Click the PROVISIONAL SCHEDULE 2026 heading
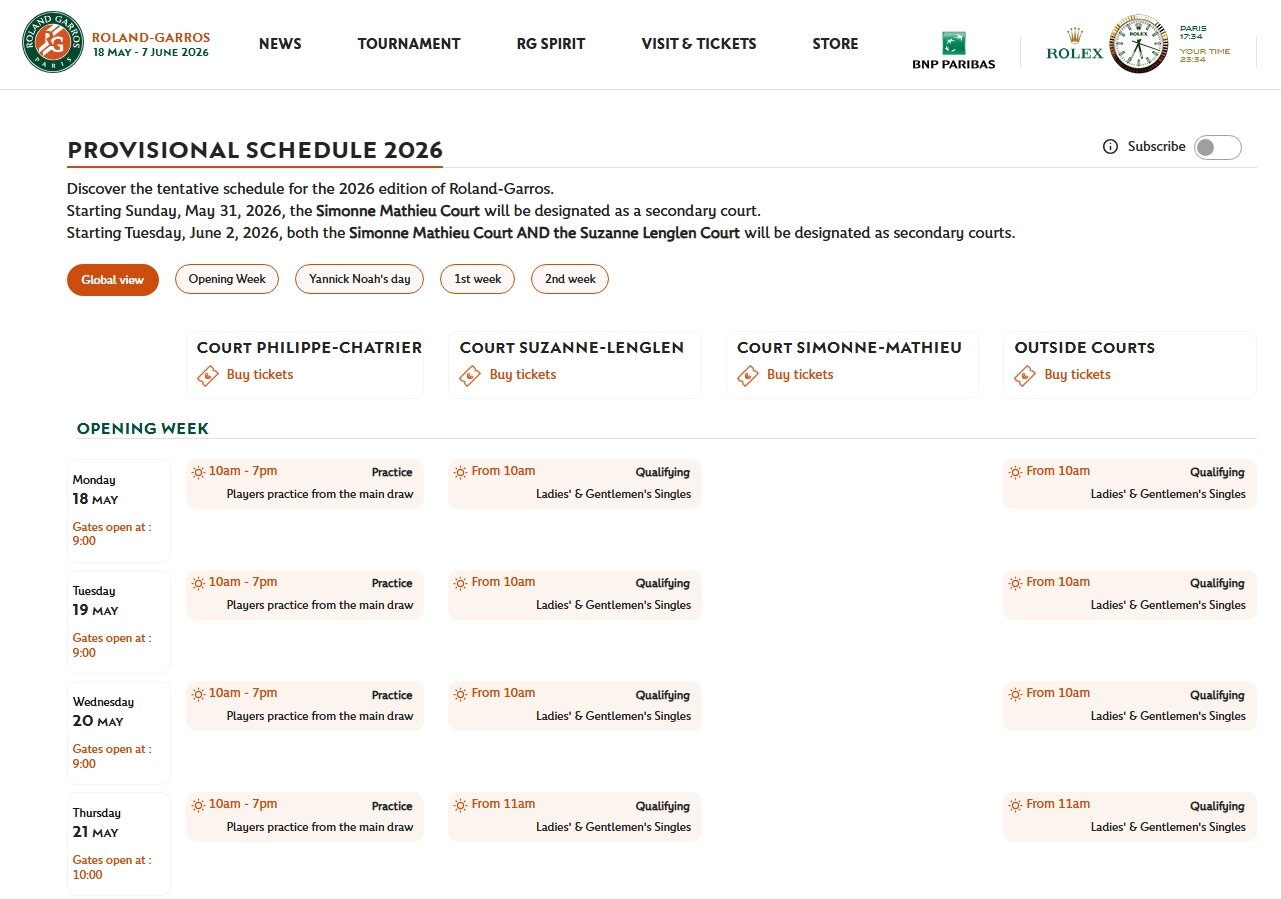This screenshot has height=899, width=1281. (x=255, y=150)
